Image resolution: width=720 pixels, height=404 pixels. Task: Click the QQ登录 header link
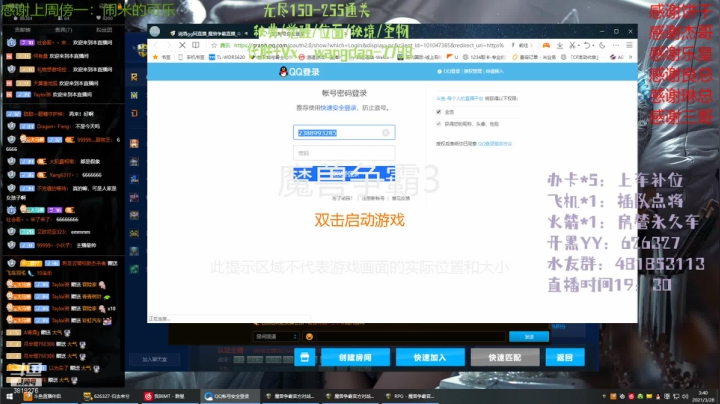point(450,71)
